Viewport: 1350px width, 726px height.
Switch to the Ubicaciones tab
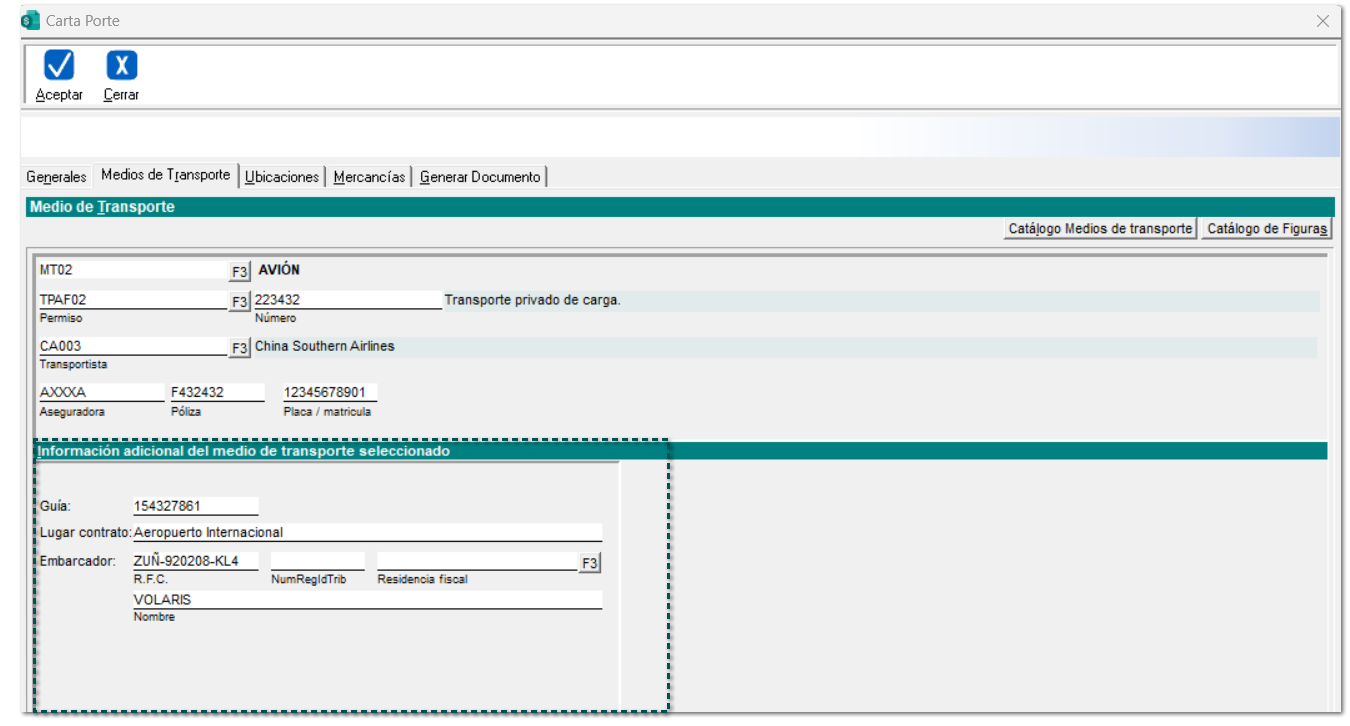(282, 177)
